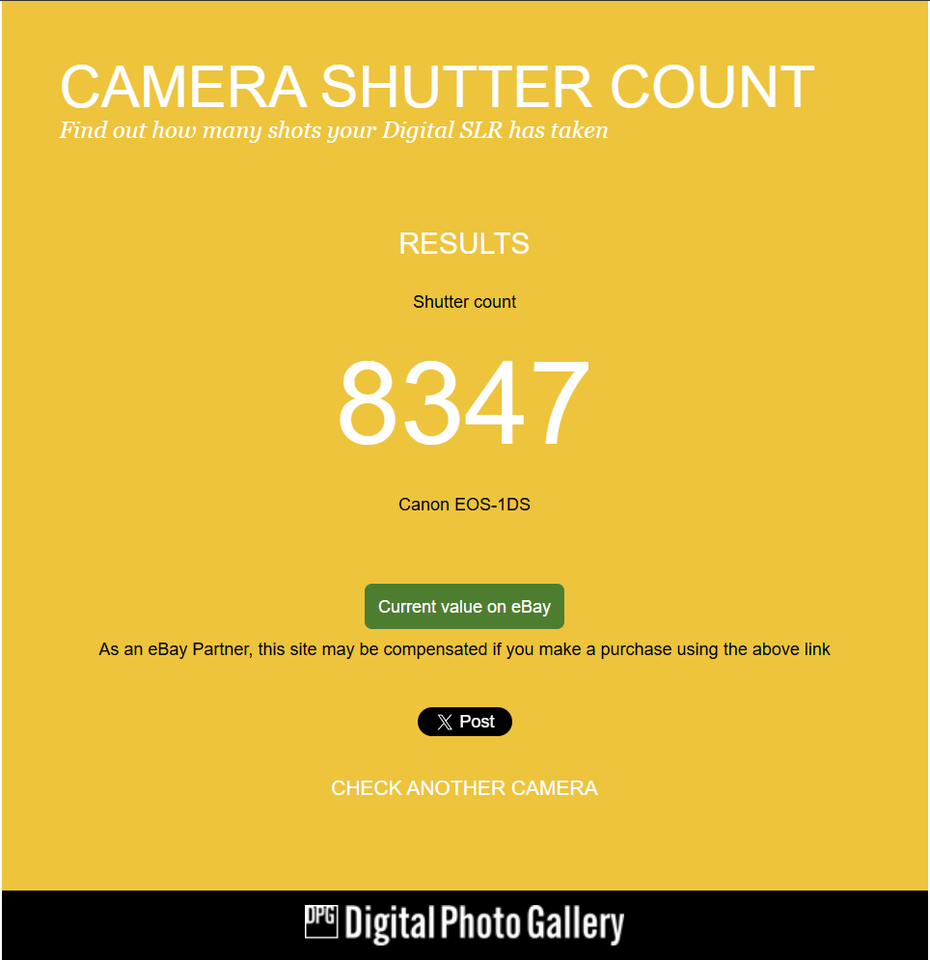This screenshot has height=960, width=930.
Task: Click the 8347 shutter count number
Action: click(463, 403)
